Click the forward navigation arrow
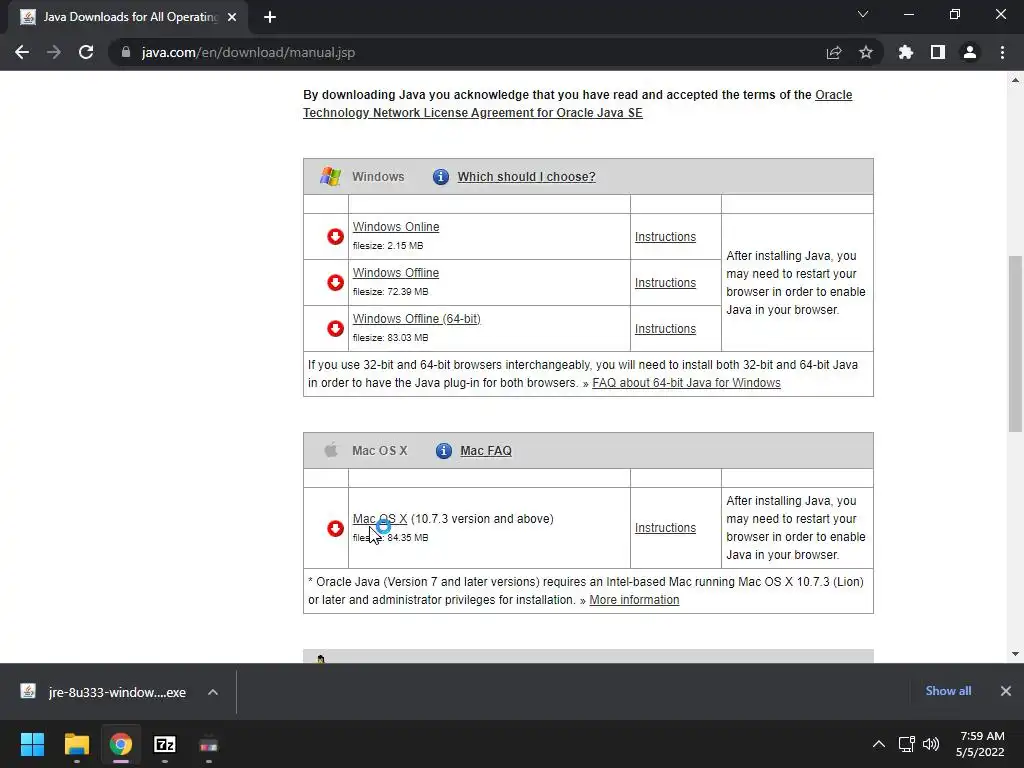 pyautogui.click(x=54, y=52)
